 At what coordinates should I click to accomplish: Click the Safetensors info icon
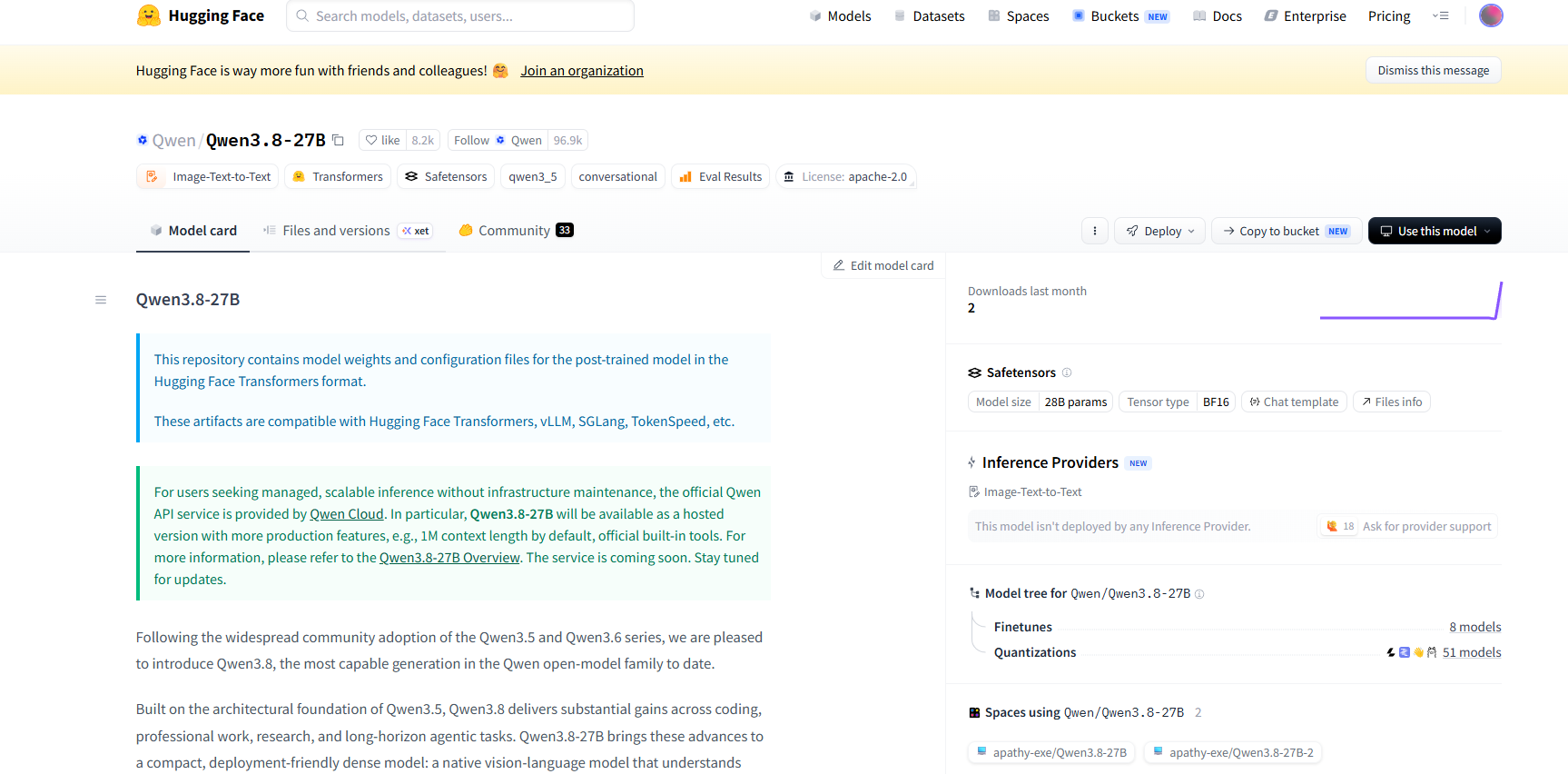(x=1067, y=372)
